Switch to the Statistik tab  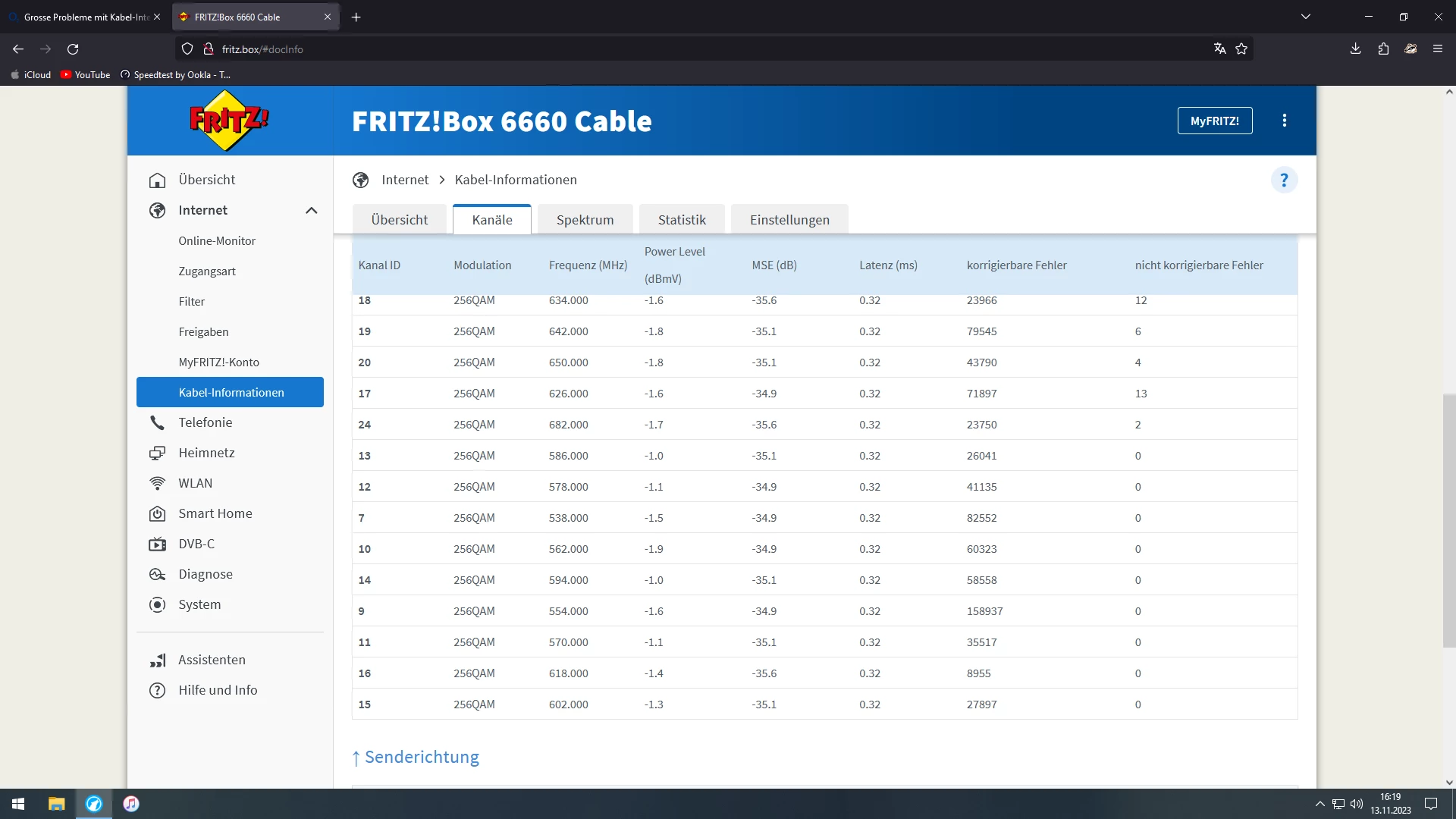point(681,220)
